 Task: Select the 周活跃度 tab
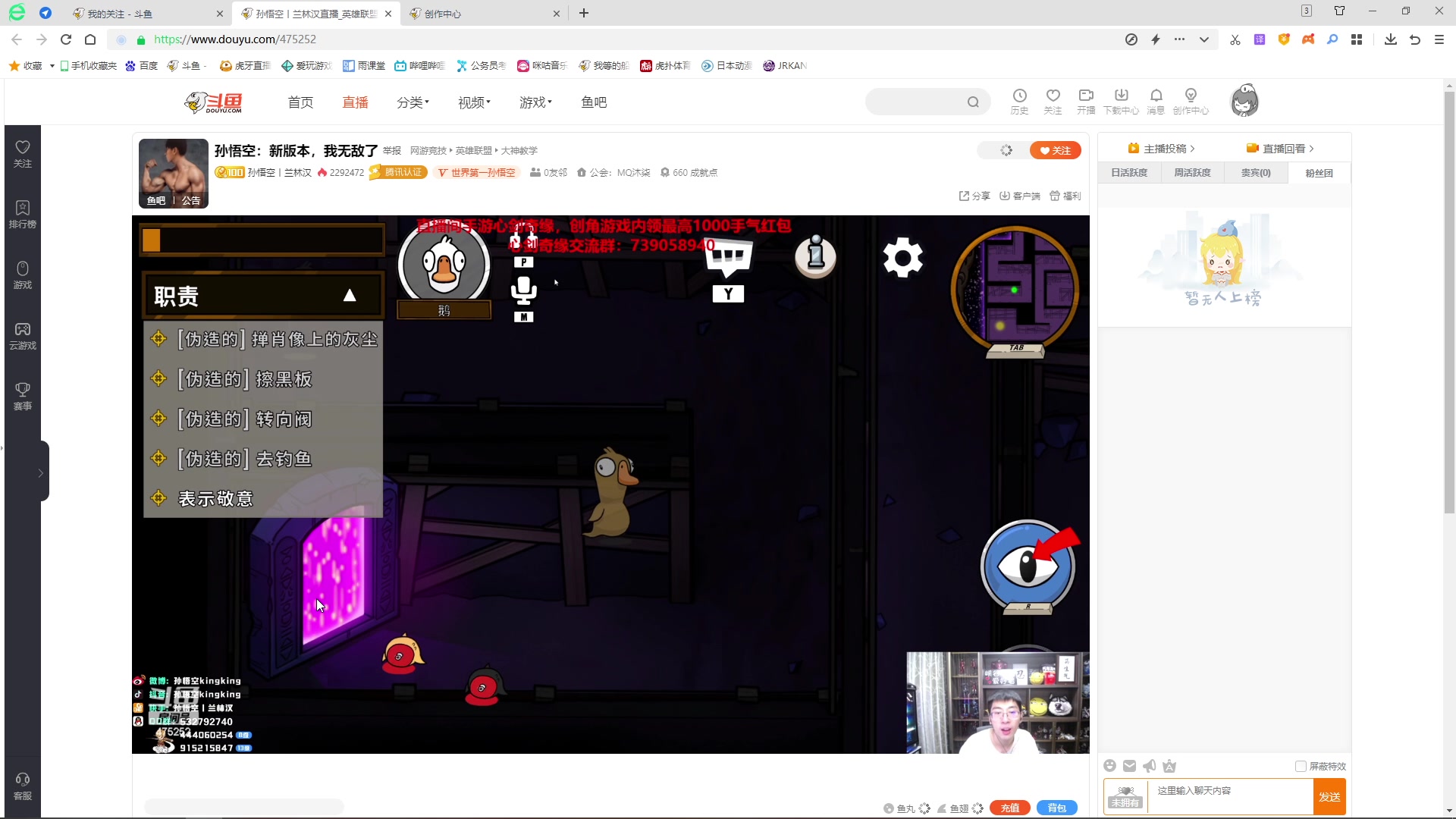1192,173
